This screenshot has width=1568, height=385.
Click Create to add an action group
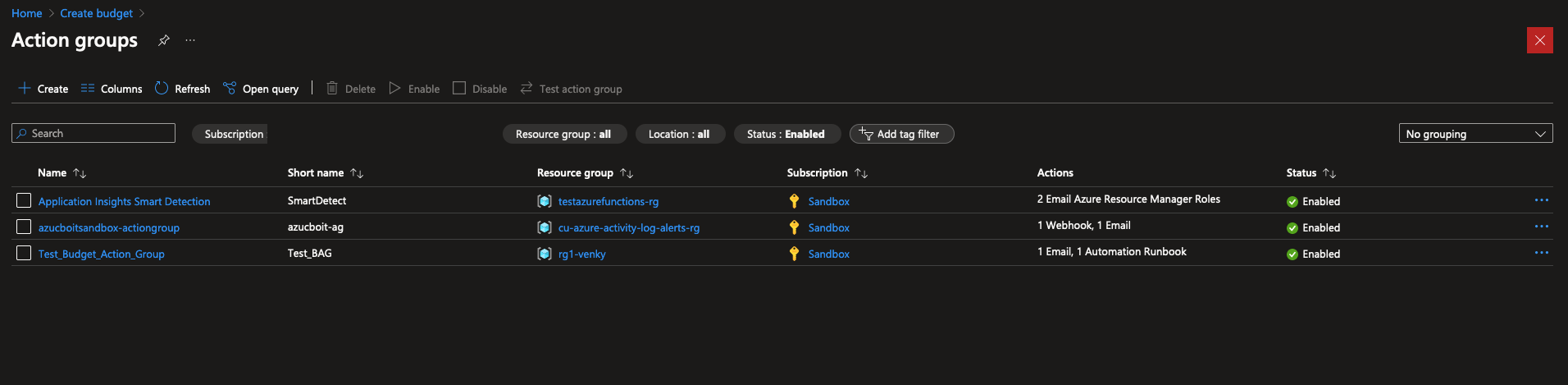[43, 89]
